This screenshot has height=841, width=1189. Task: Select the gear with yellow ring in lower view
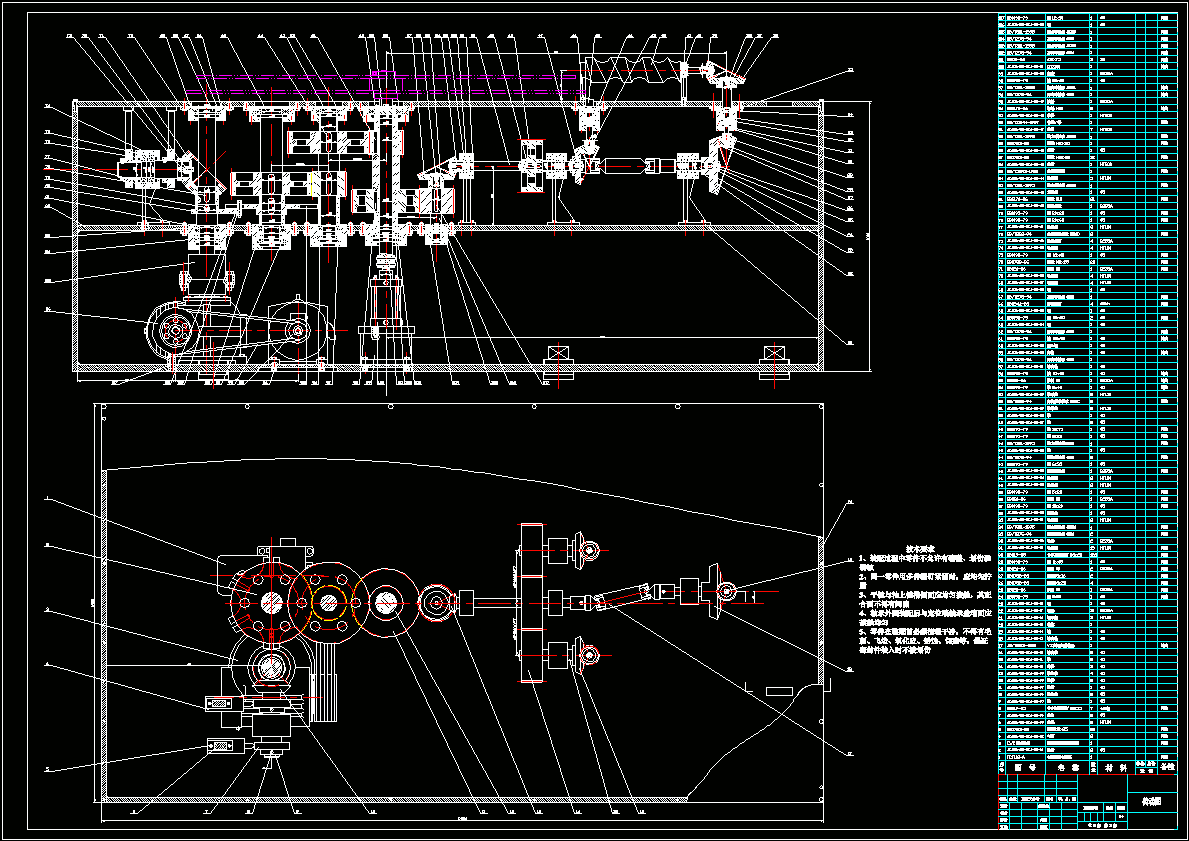(x=328, y=603)
